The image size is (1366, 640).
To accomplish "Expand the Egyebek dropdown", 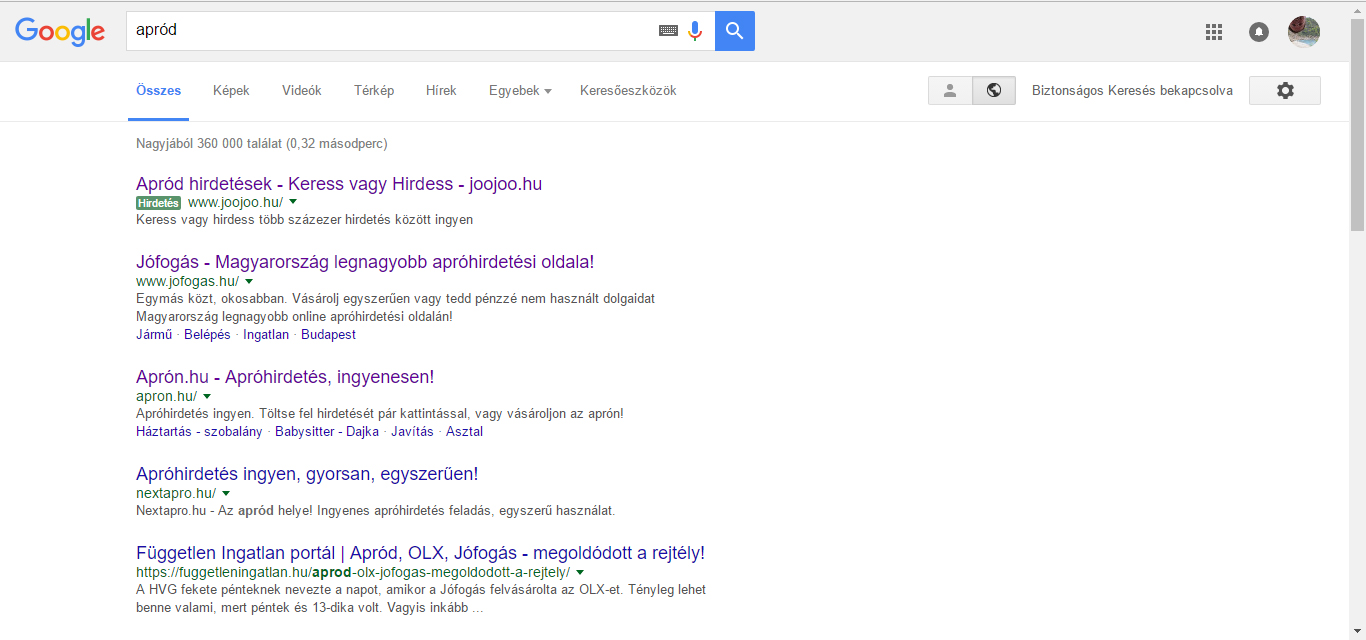I will (520, 90).
